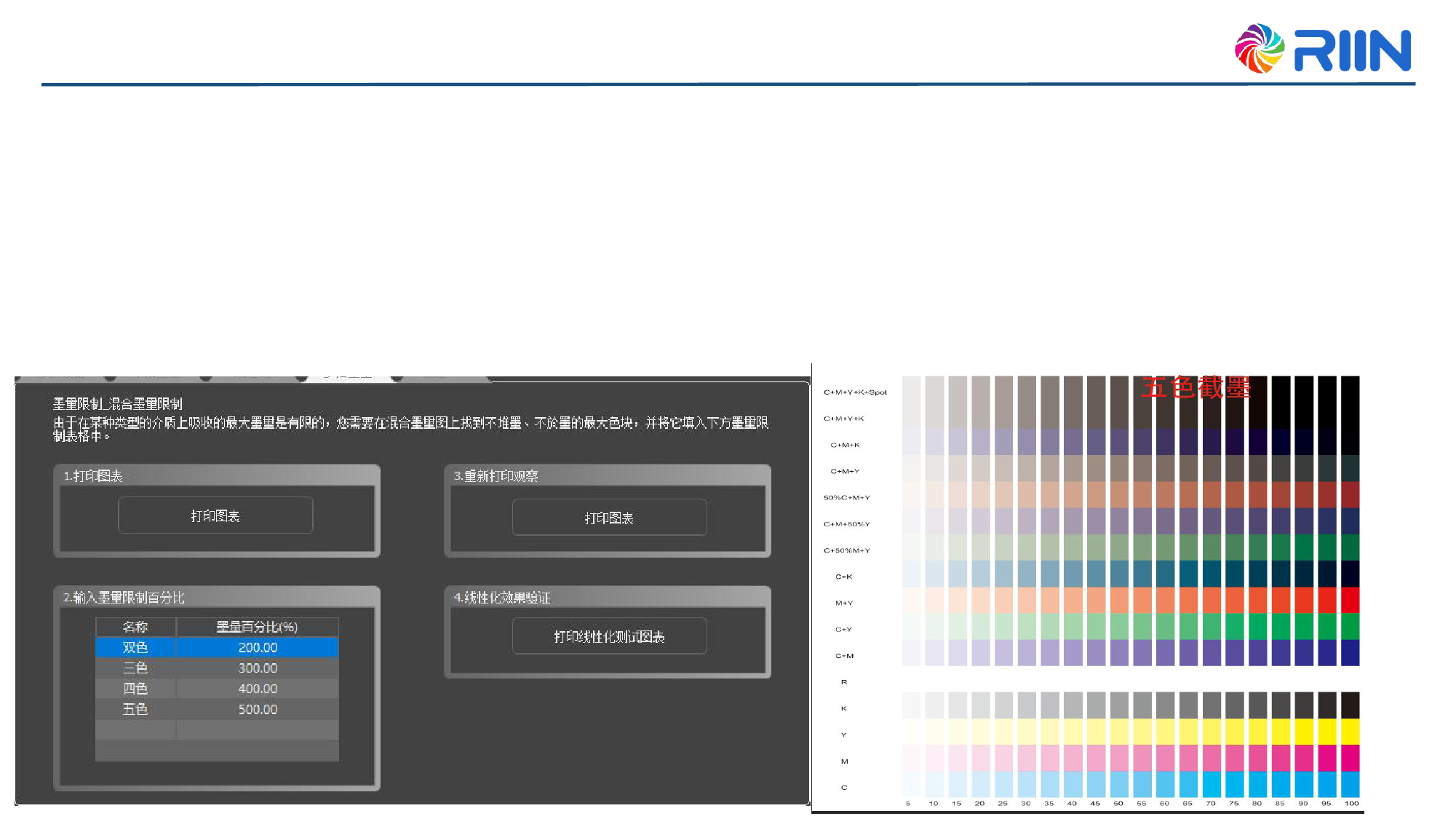Viewport: 1456px width, 819px height.
Task: Select the 双色 row name cell
Action: pyautogui.click(x=135, y=647)
